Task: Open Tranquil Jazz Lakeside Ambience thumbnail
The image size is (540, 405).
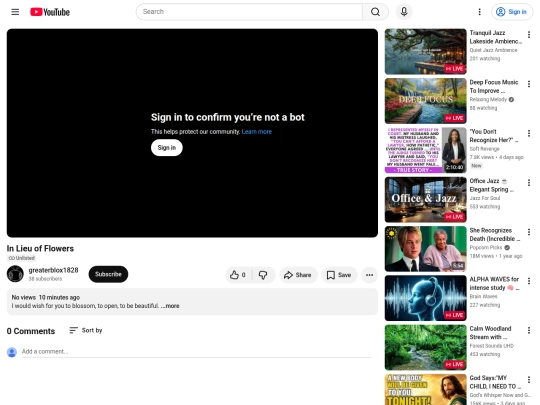Action: coord(426,52)
